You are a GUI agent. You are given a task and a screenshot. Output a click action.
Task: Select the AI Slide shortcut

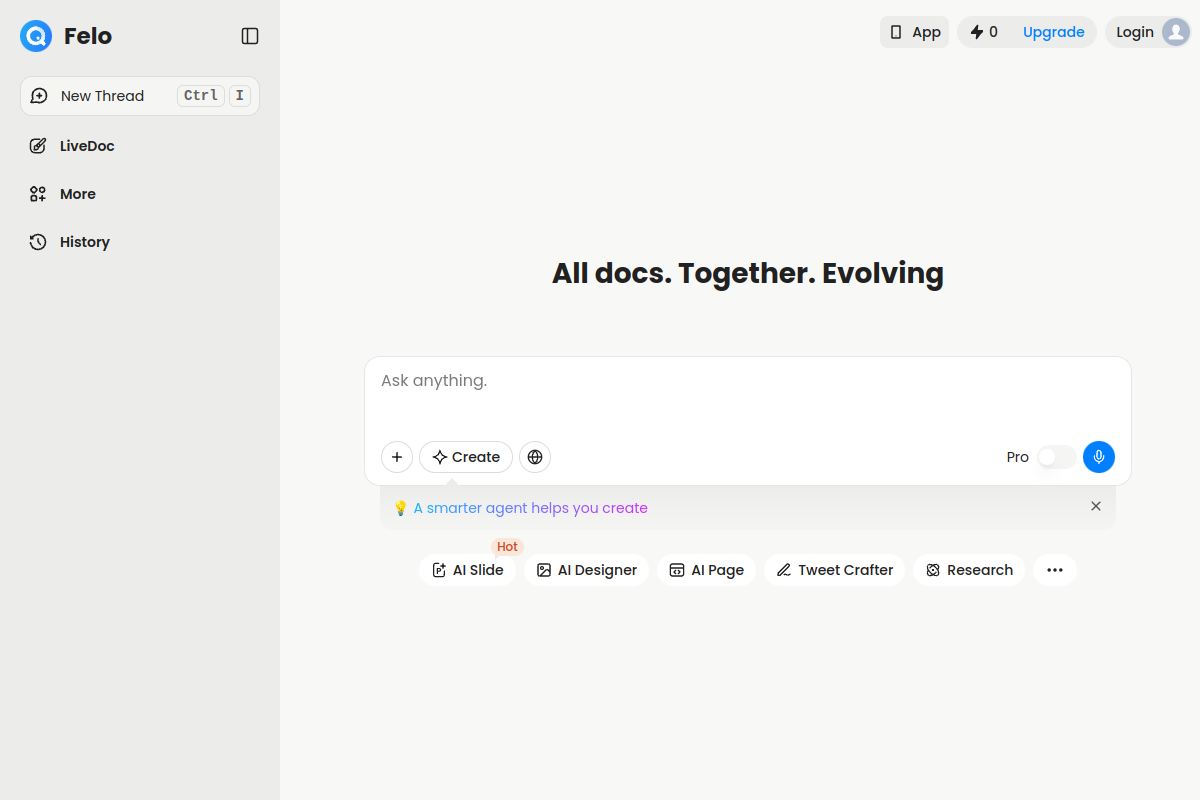tap(467, 570)
